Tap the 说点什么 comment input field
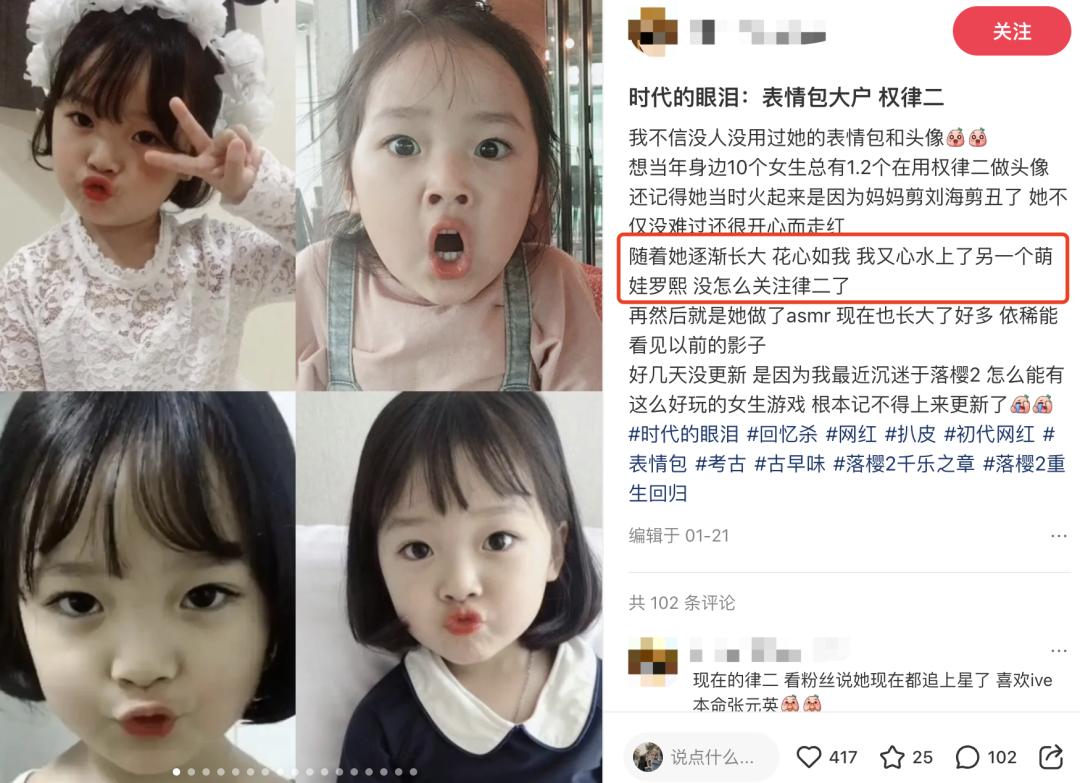This screenshot has width=1080, height=783. (701, 757)
